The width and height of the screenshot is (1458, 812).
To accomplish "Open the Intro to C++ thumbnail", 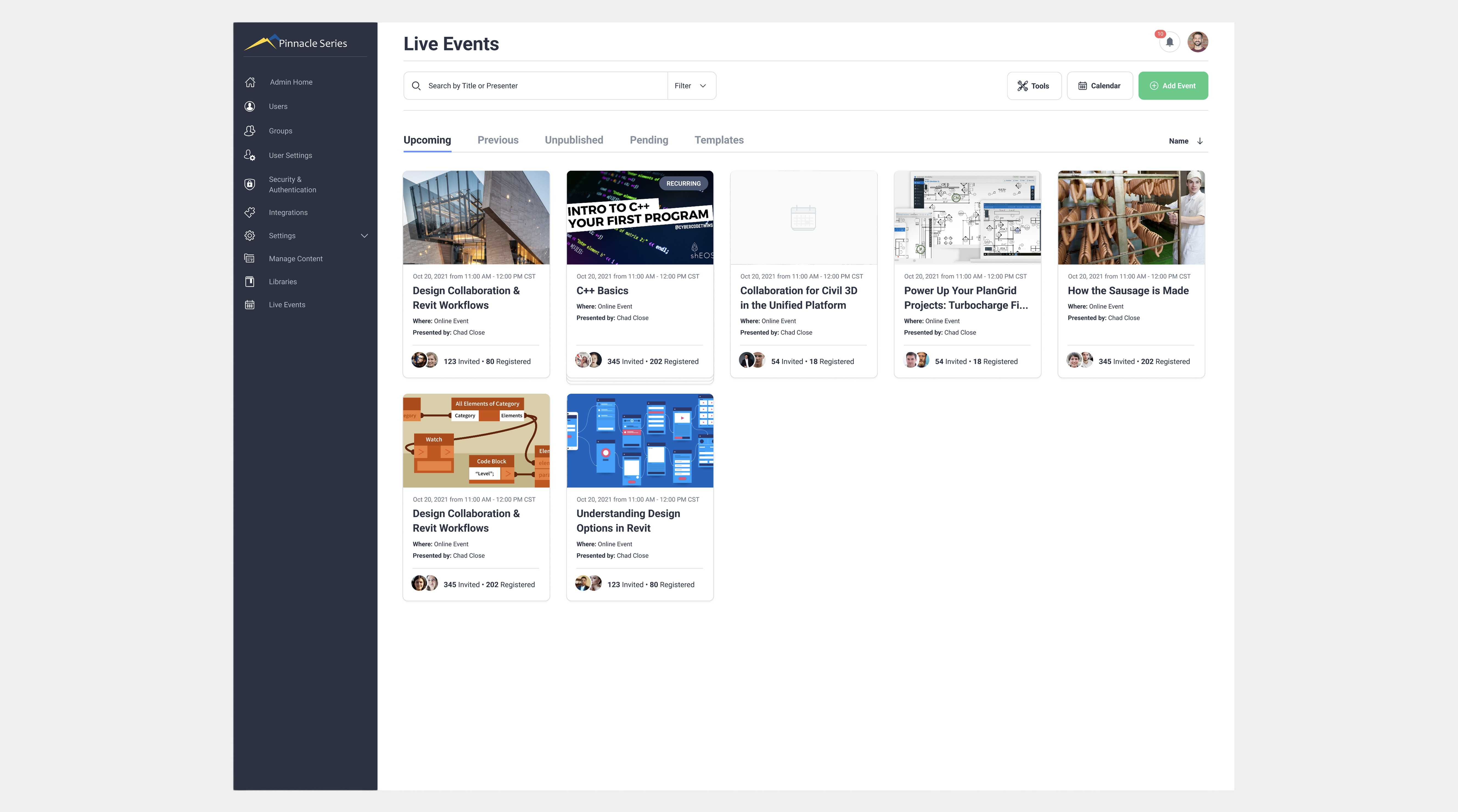I will tap(640, 217).
